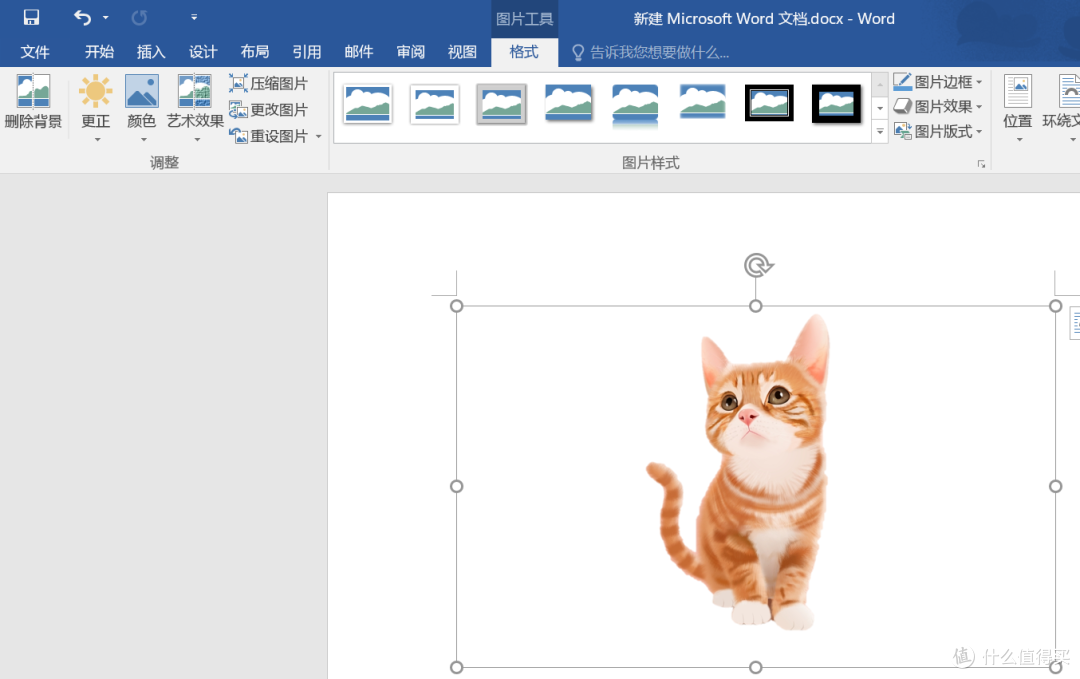Open the 图片版式 picture layout menu

point(937,131)
